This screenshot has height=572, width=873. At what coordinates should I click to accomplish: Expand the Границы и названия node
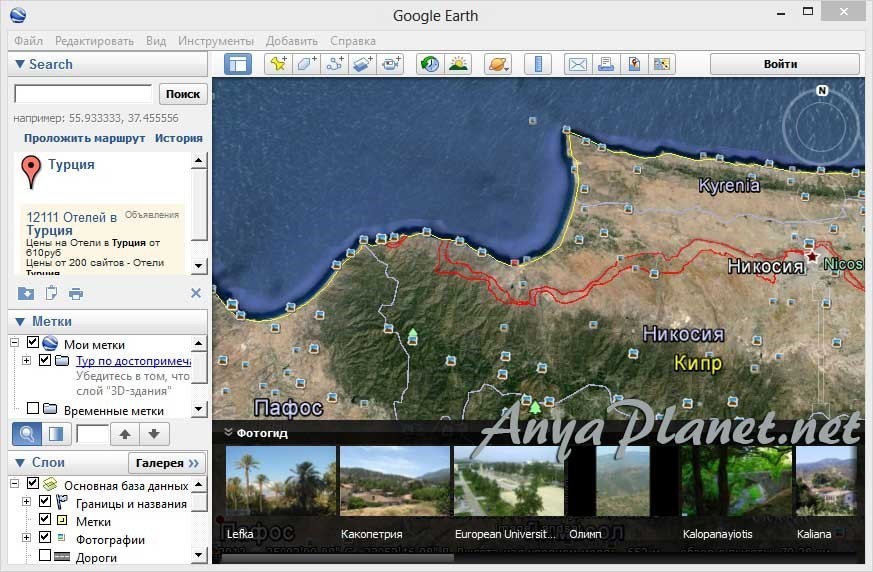pos(26,501)
